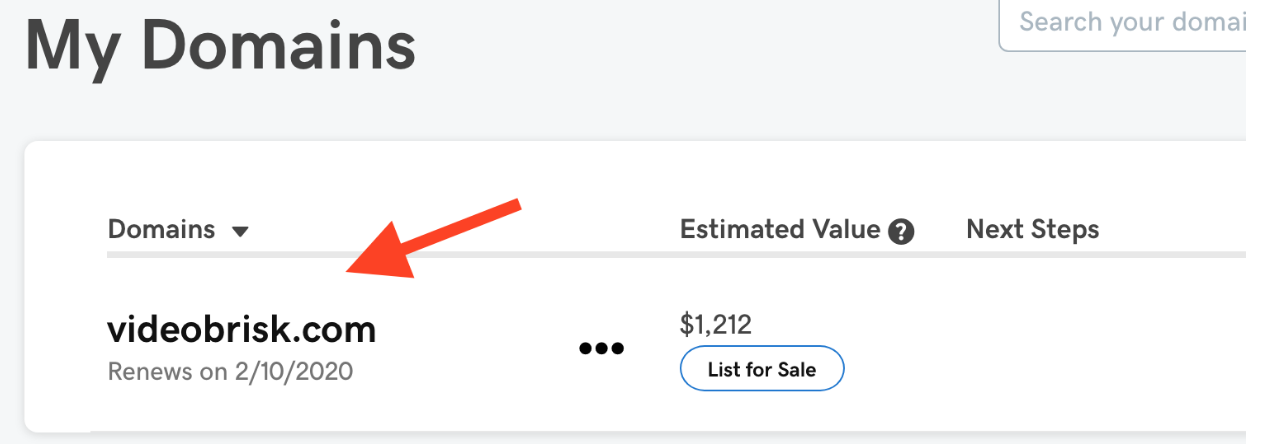The width and height of the screenshot is (1280, 446).
Task: Click the Domains column header label
Action: (x=161, y=230)
